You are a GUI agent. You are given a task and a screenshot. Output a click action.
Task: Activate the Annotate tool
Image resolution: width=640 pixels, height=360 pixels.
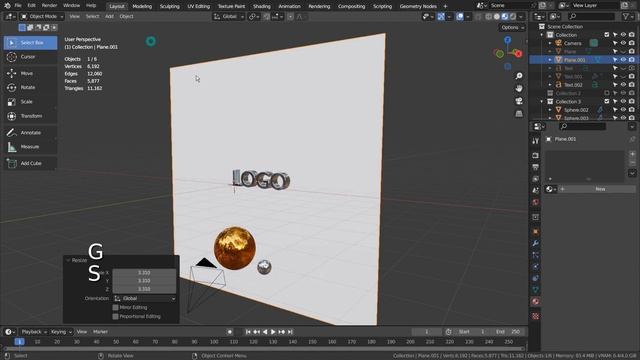tap(31, 133)
